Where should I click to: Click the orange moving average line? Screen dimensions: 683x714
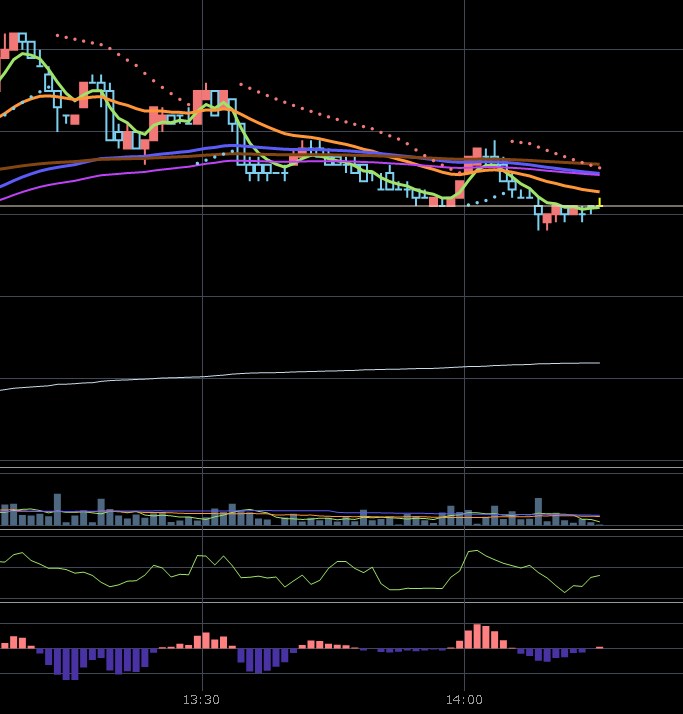click(x=300, y=136)
